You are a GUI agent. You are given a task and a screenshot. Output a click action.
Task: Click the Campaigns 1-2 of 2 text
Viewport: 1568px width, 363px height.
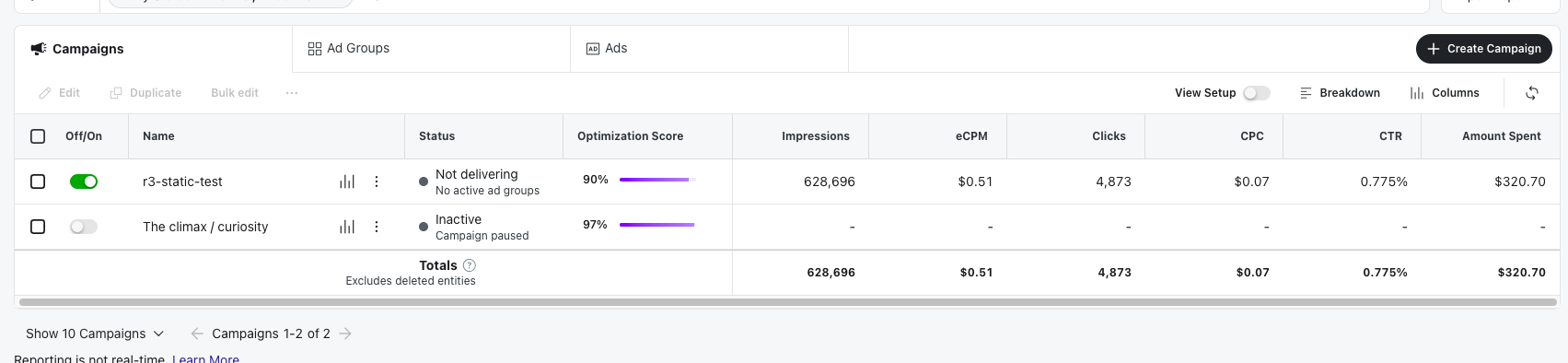click(x=271, y=334)
